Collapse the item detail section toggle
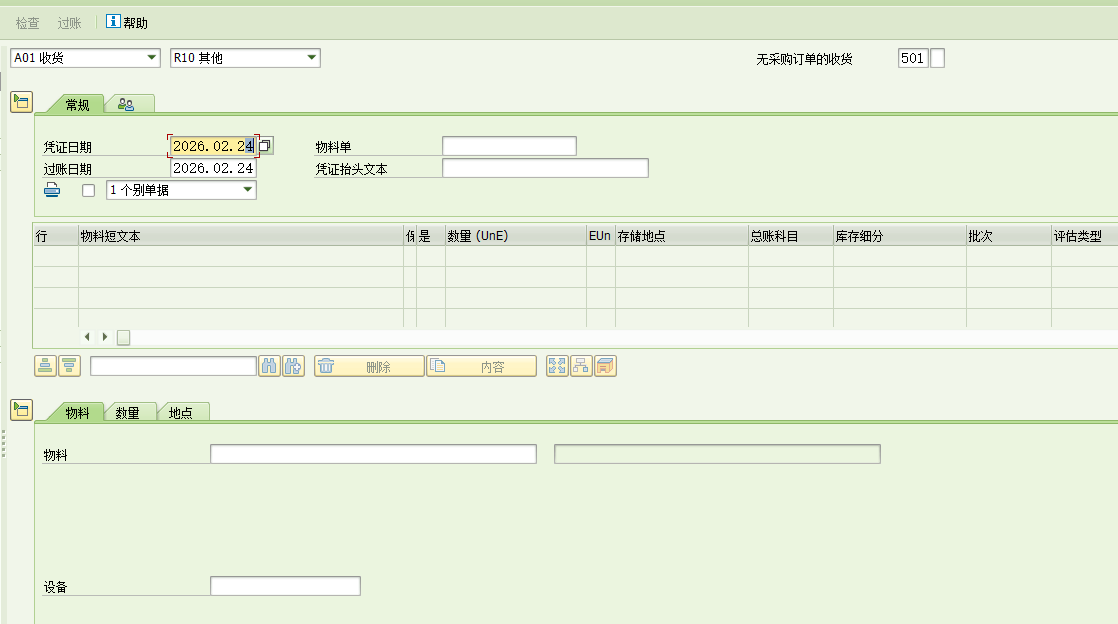 (x=21, y=408)
